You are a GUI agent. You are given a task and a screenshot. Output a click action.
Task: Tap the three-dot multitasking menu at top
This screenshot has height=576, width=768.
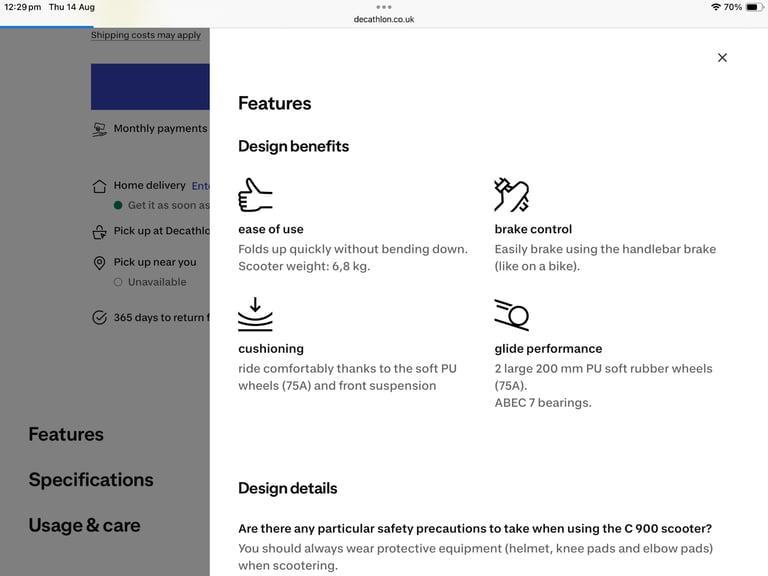point(384,7)
